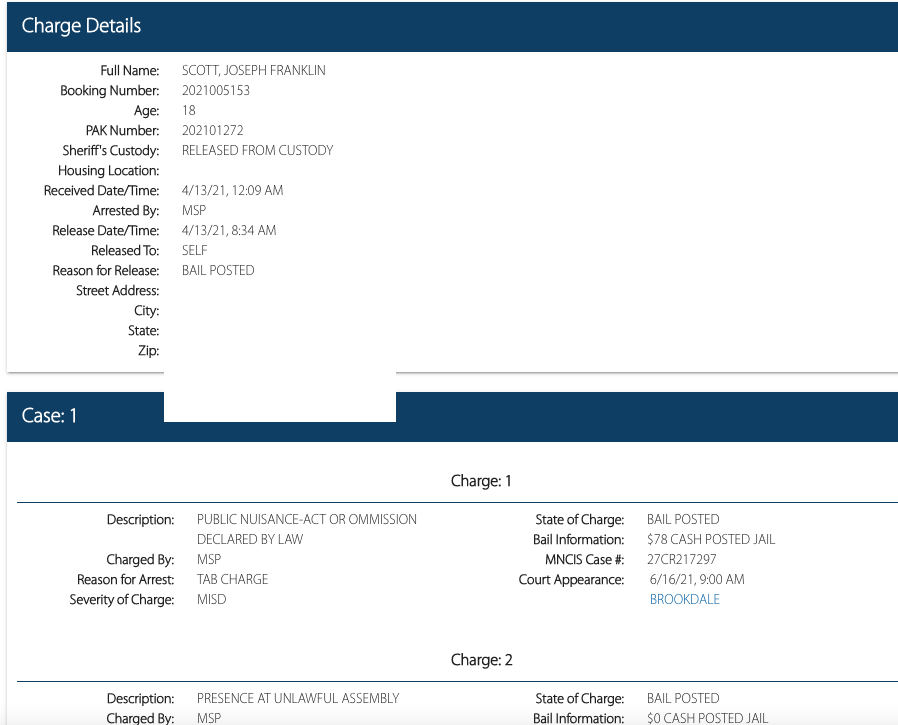
Task: Click the MISD severity of charge value
Action: (x=211, y=599)
